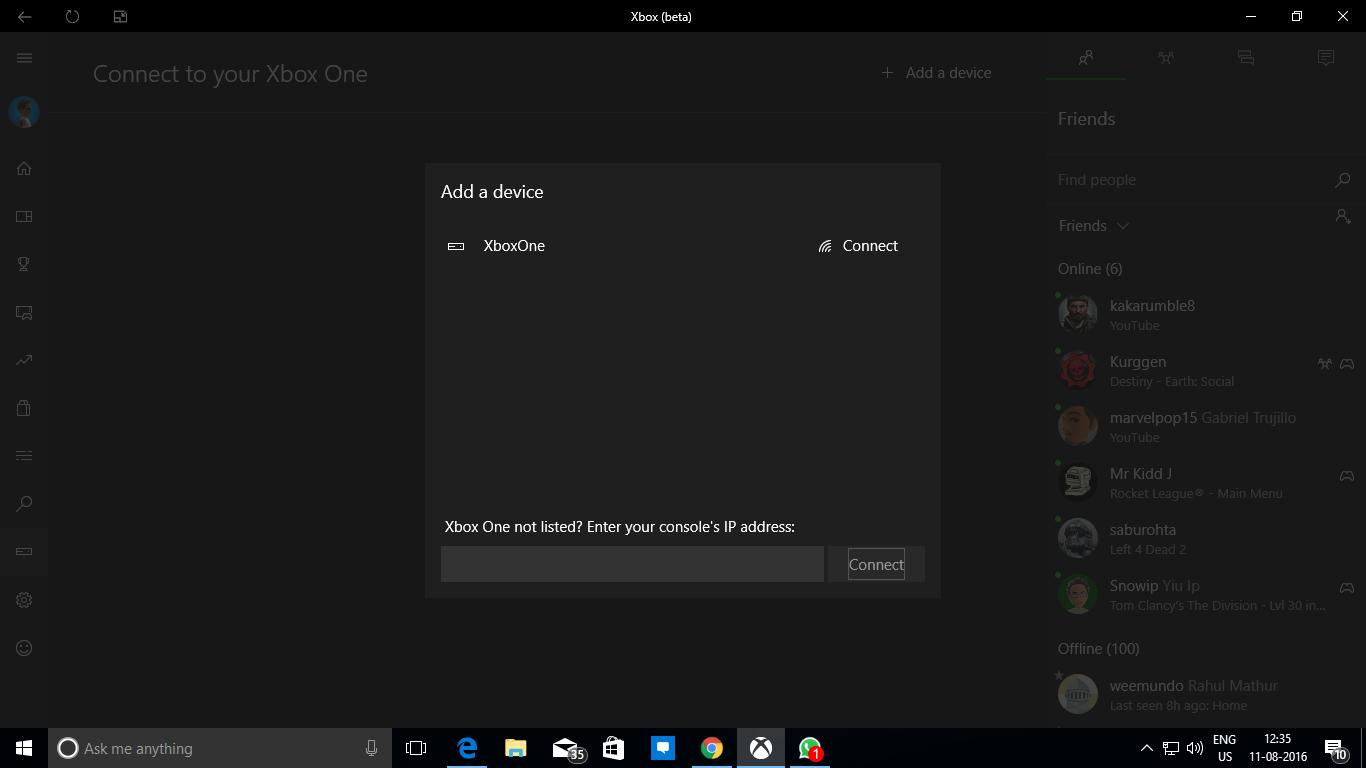Click the refresh icon in title bar
Image resolution: width=1366 pixels, height=768 pixels.
coord(72,16)
